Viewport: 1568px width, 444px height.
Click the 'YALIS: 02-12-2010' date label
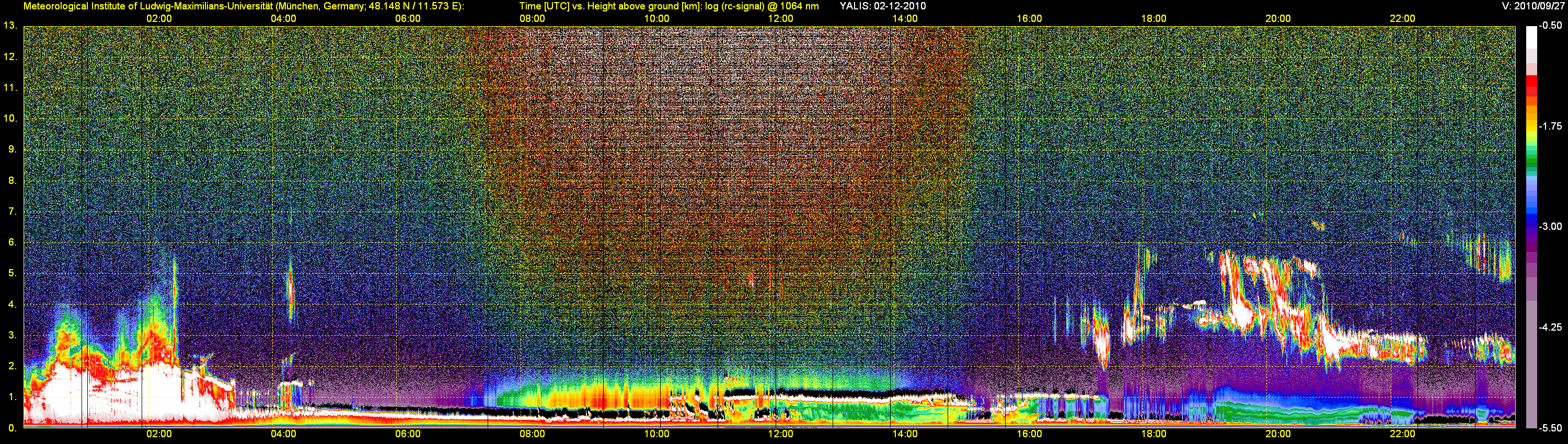[883, 6]
